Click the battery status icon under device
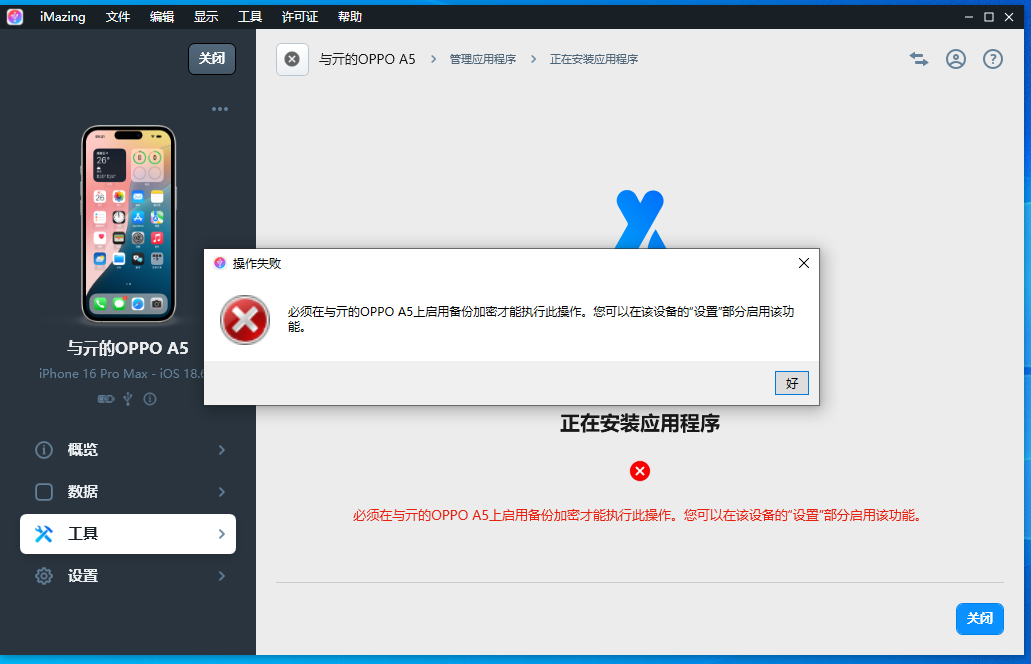Viewport: 1031px width, 664px height. tap(106, 399)
